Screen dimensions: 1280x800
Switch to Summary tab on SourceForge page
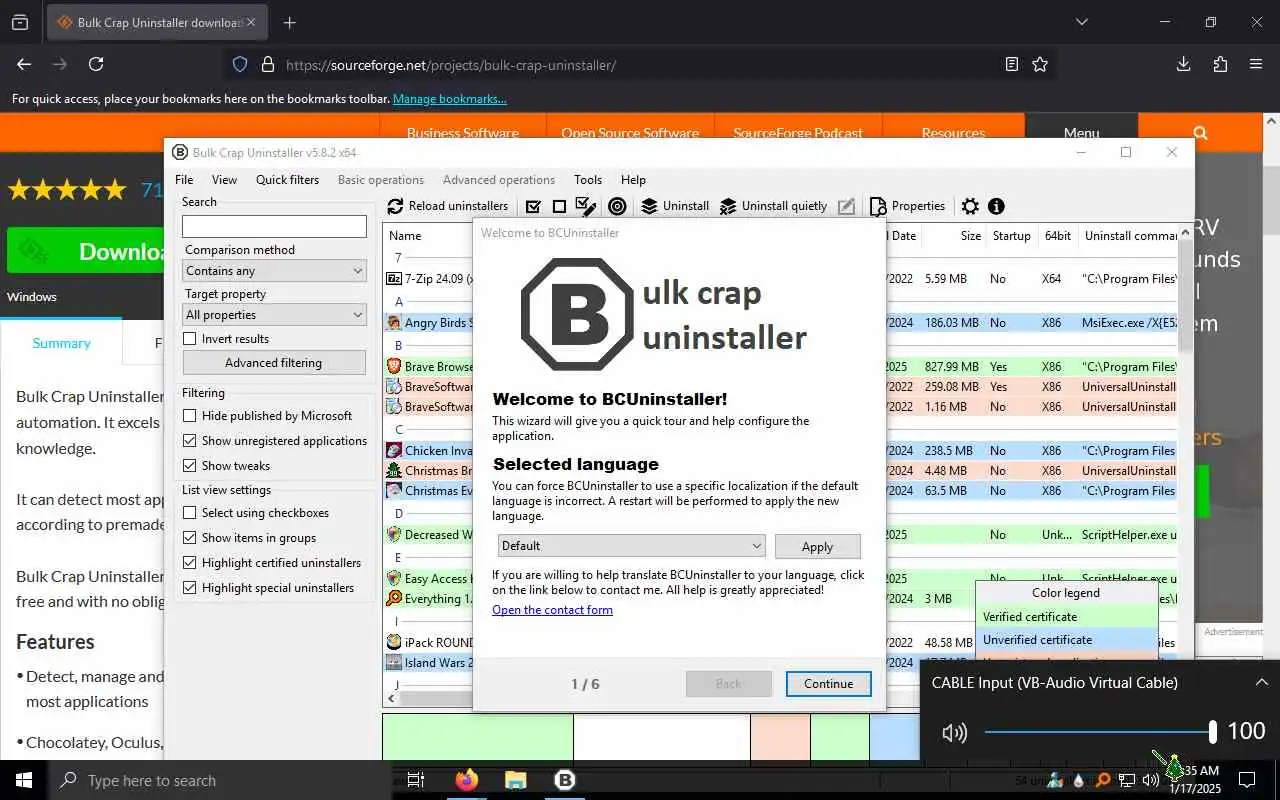61,343
